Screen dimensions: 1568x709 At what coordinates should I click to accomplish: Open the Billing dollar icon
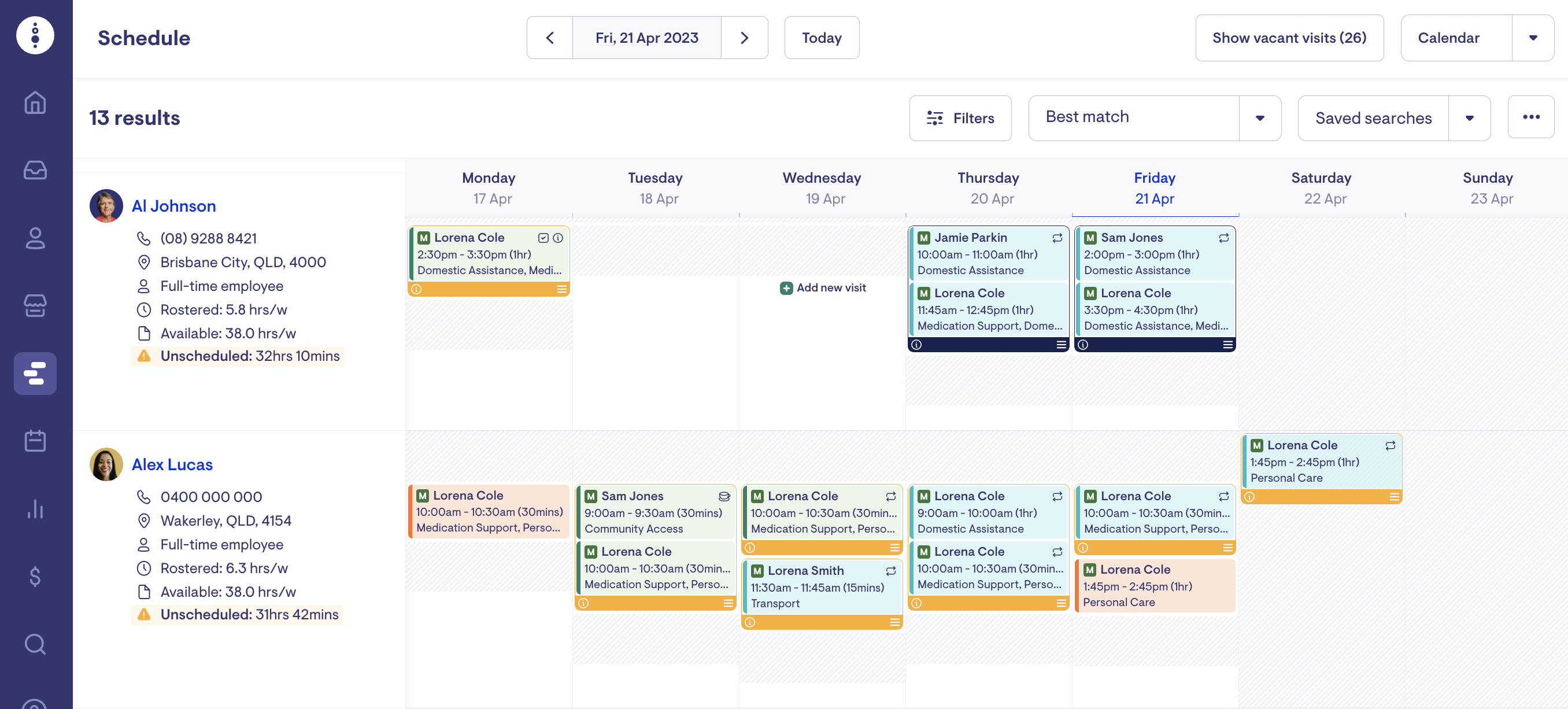35,576
